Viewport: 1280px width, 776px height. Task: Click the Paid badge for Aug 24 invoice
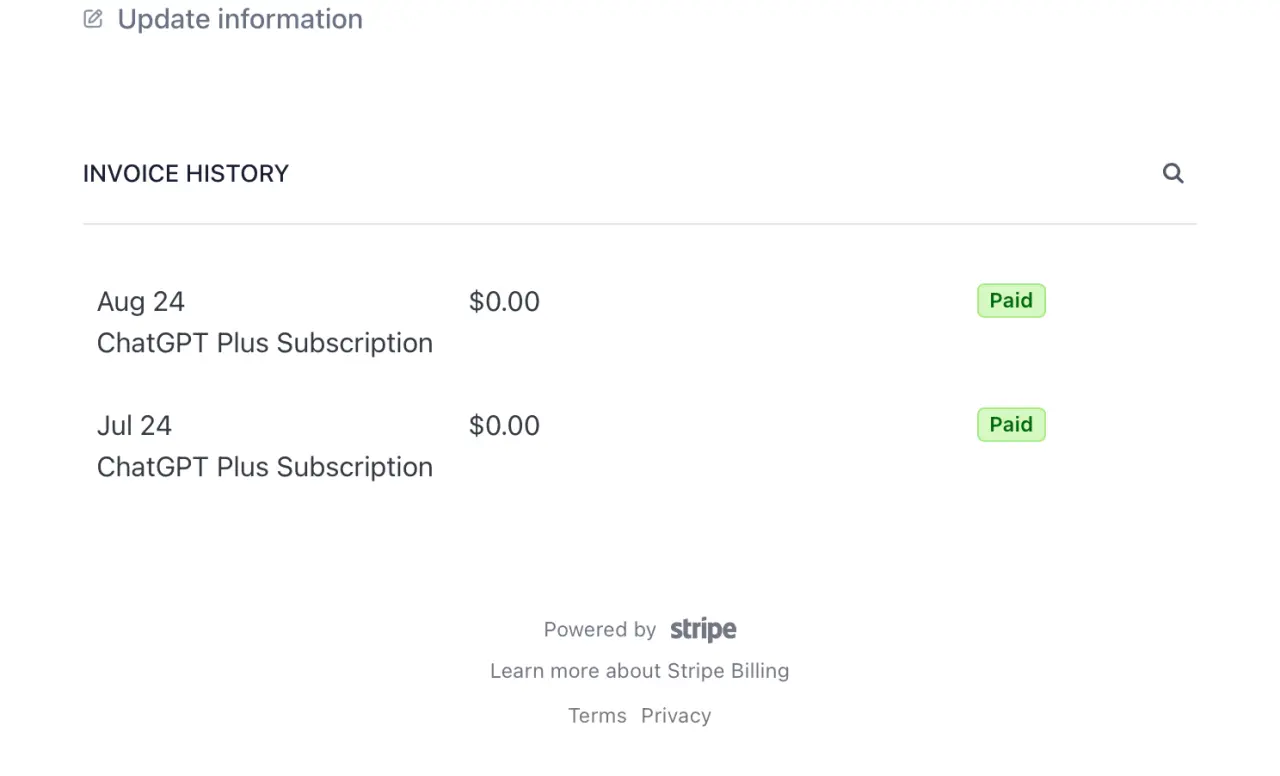(1011, 301)
